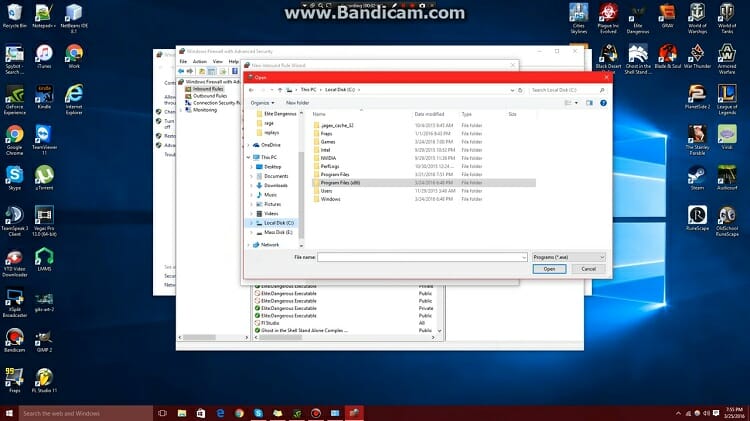The image size is (750, 421).
Task: Select the Users folder row
Action: coord(424,191)
